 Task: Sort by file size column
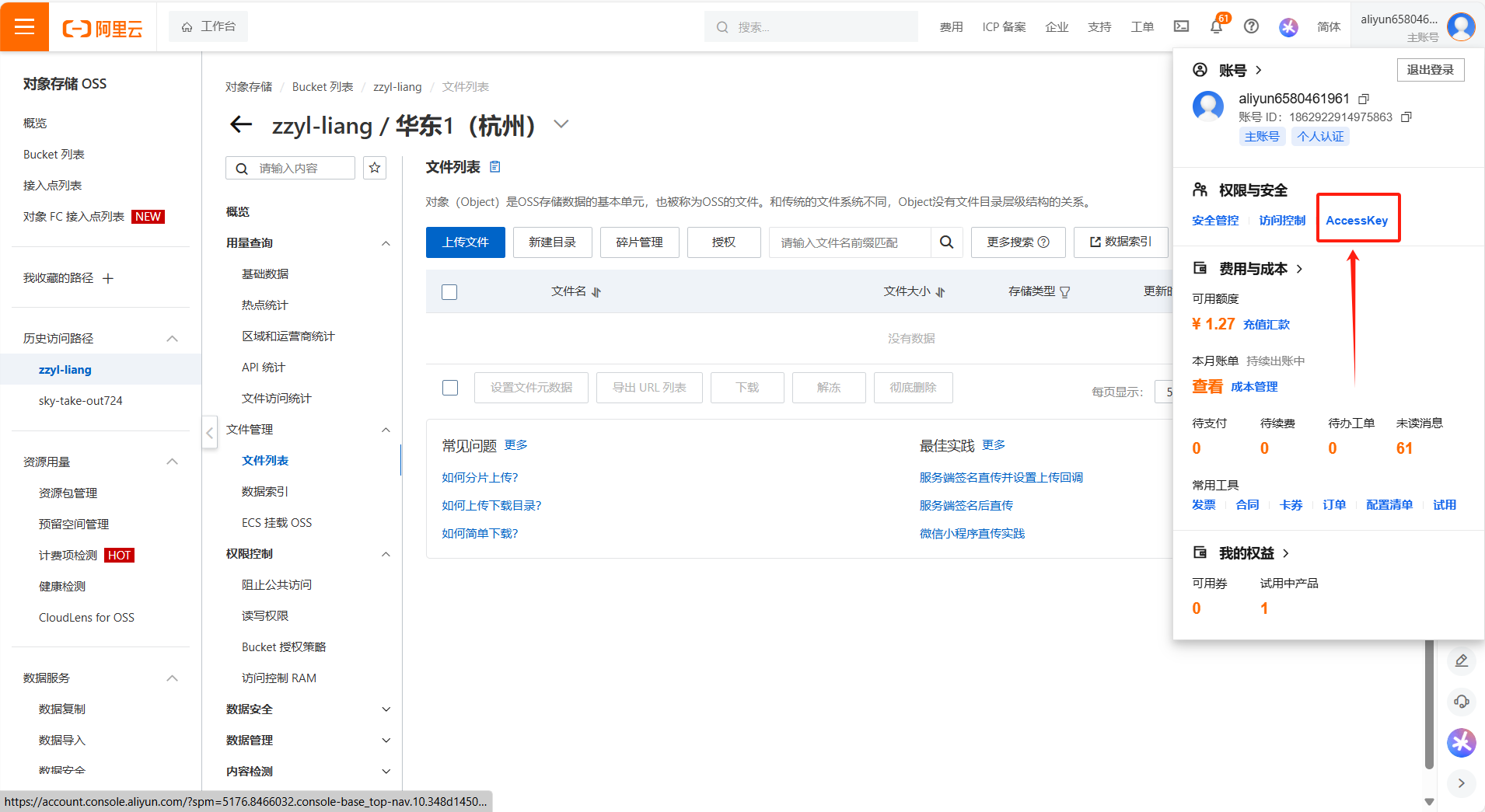[x=941, y=292]
